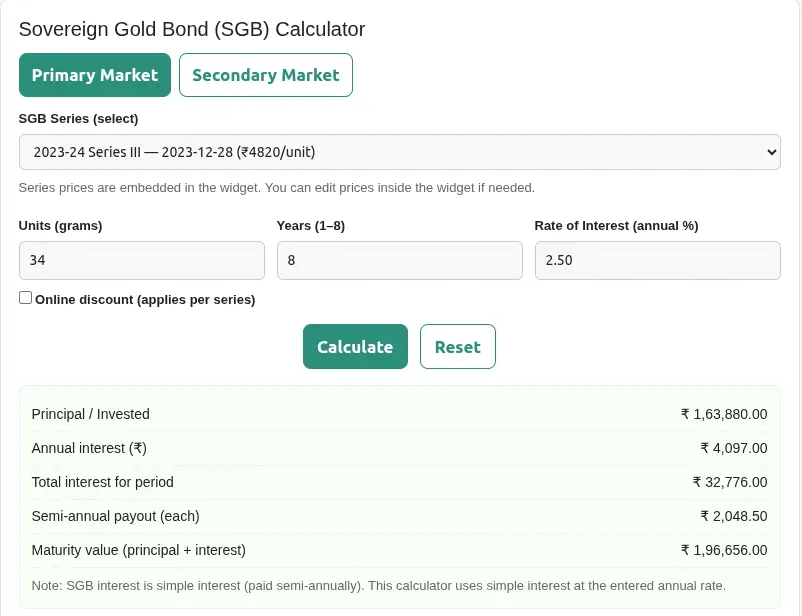Expand the SGB Series dropdown
Image resolution: width=802 pixels, height=616 pixels.
tap(398, 152)
